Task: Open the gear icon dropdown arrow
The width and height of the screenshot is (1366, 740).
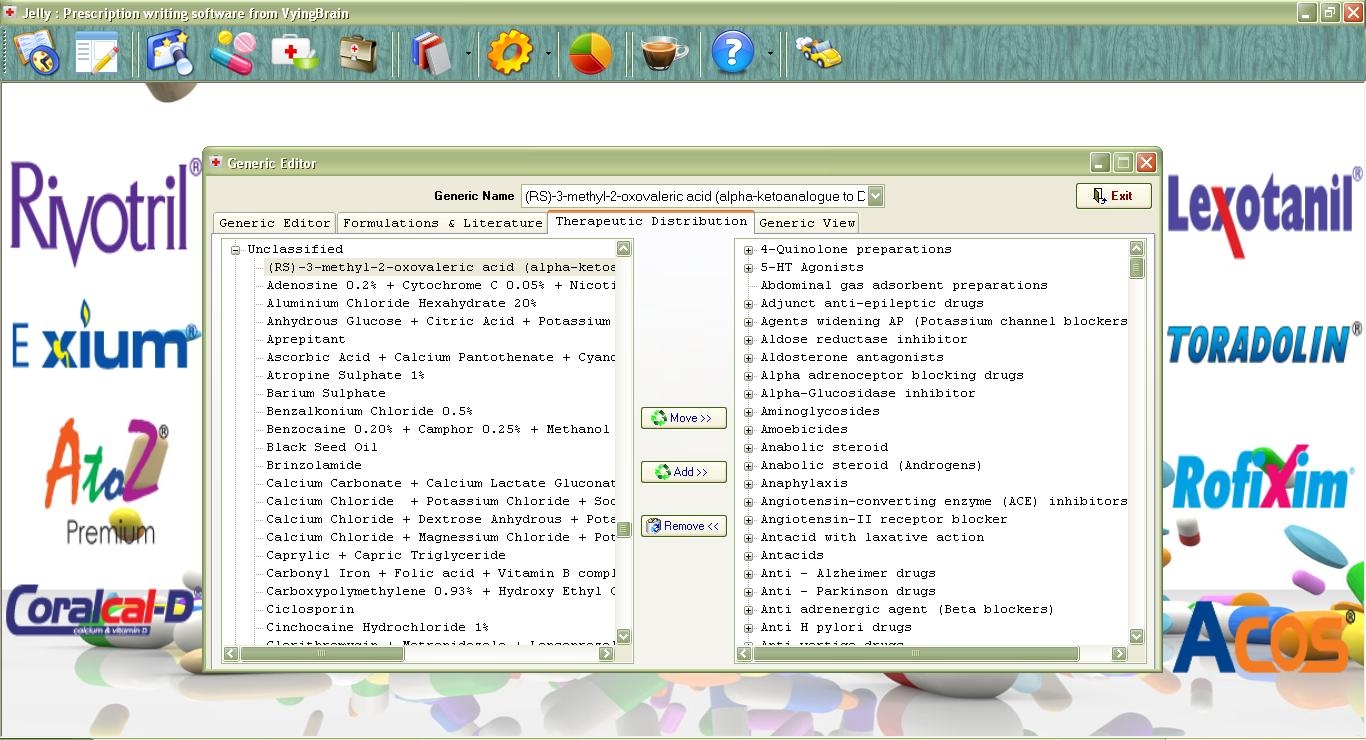Action: (x=548, y=53)
